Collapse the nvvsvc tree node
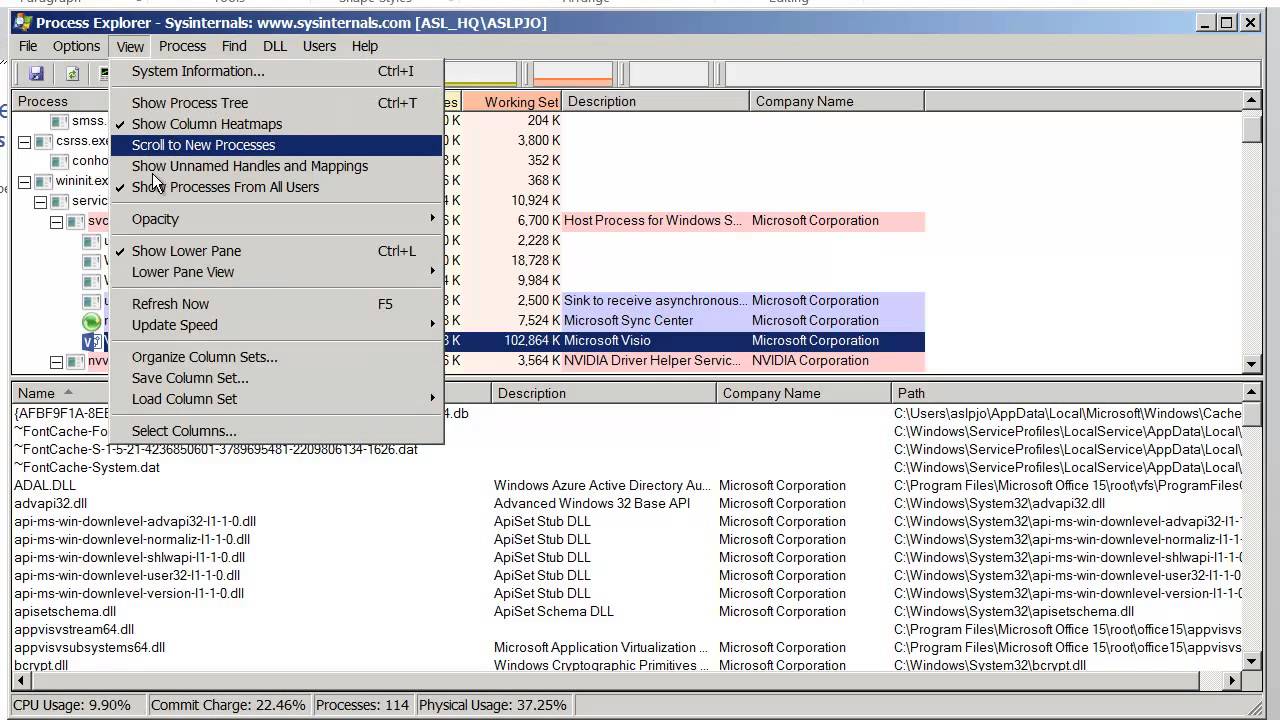1280x720 pixels. coord(57,361)
